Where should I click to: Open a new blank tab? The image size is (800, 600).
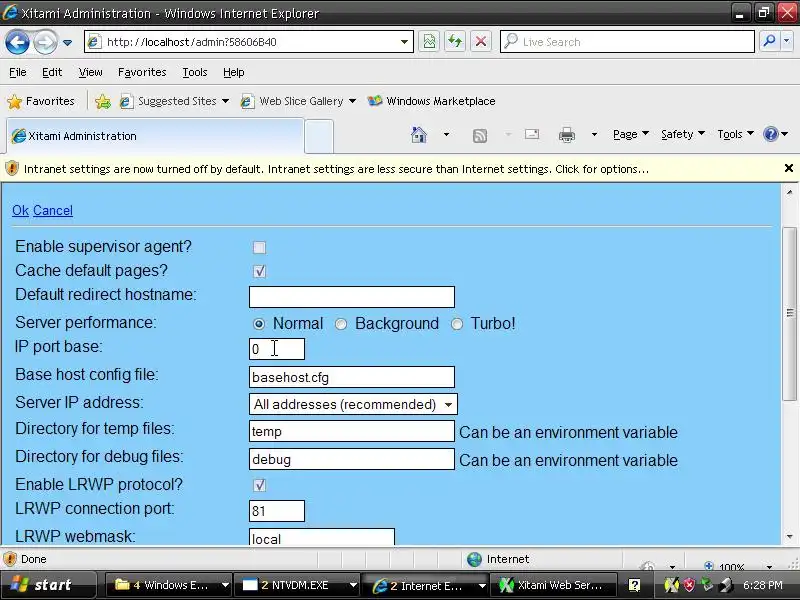319,136
